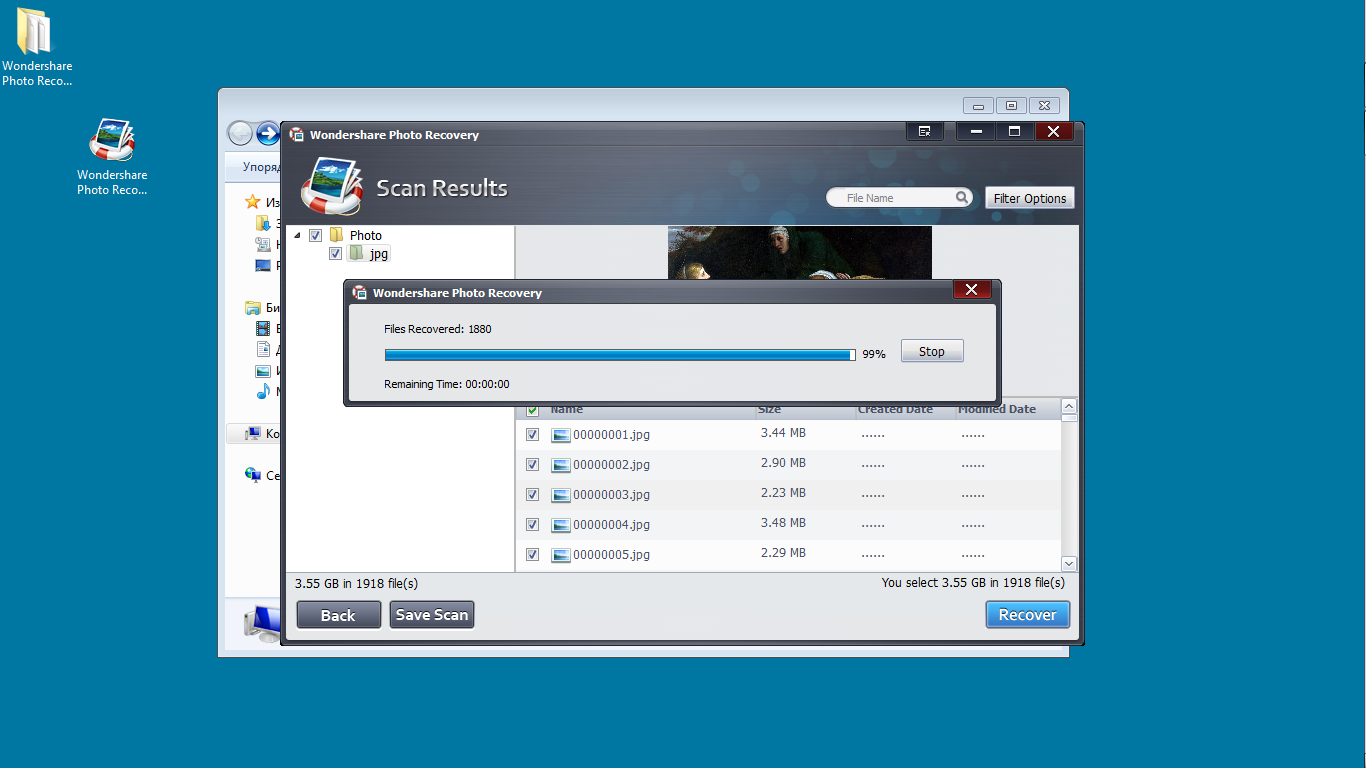Select the file name 00000002.jpg
The image size is (1366, 768).
coord(612,465)
